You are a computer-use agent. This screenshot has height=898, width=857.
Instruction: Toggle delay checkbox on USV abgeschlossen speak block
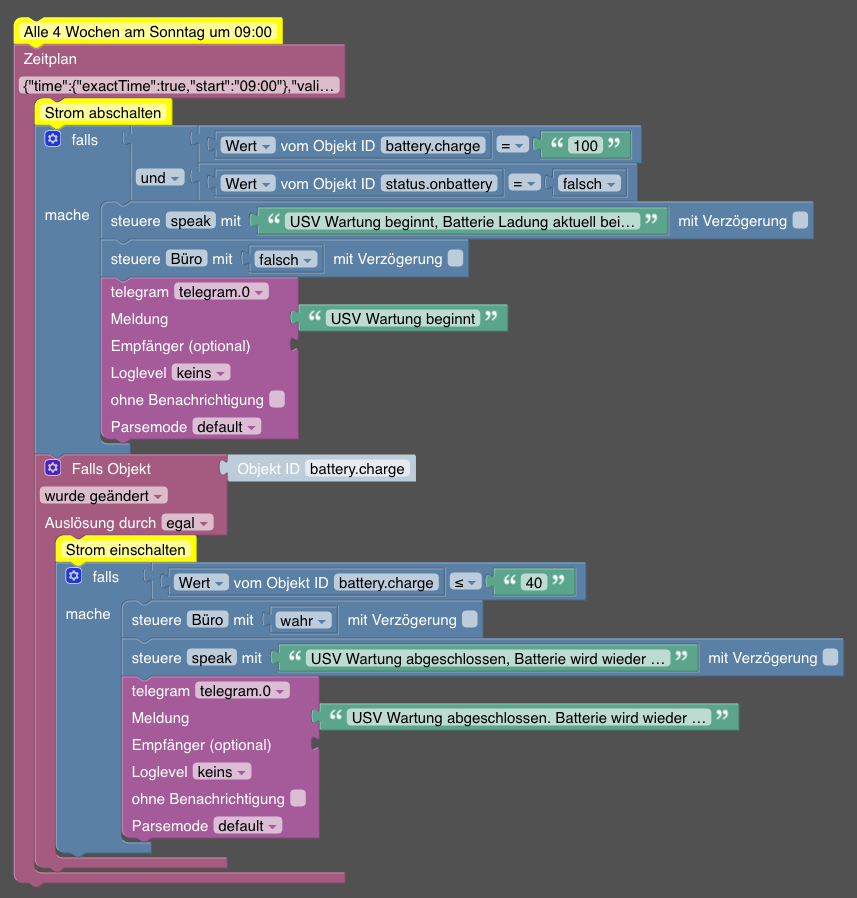(830, 657)
